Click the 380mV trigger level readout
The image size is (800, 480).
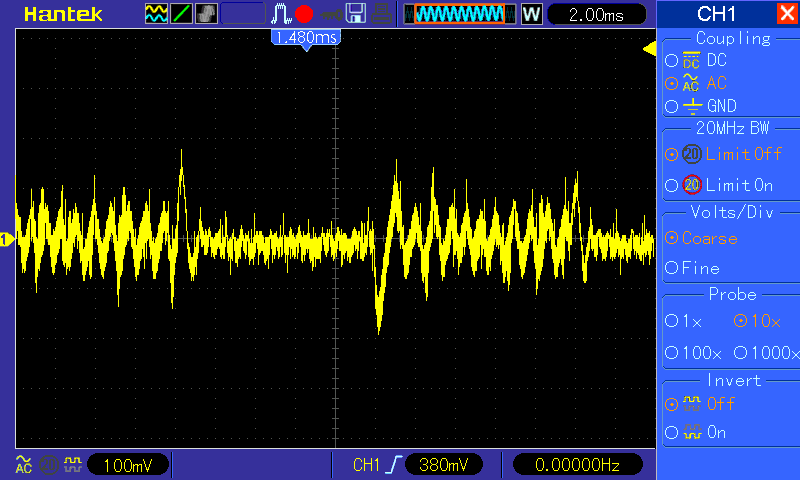coord(443,465)
